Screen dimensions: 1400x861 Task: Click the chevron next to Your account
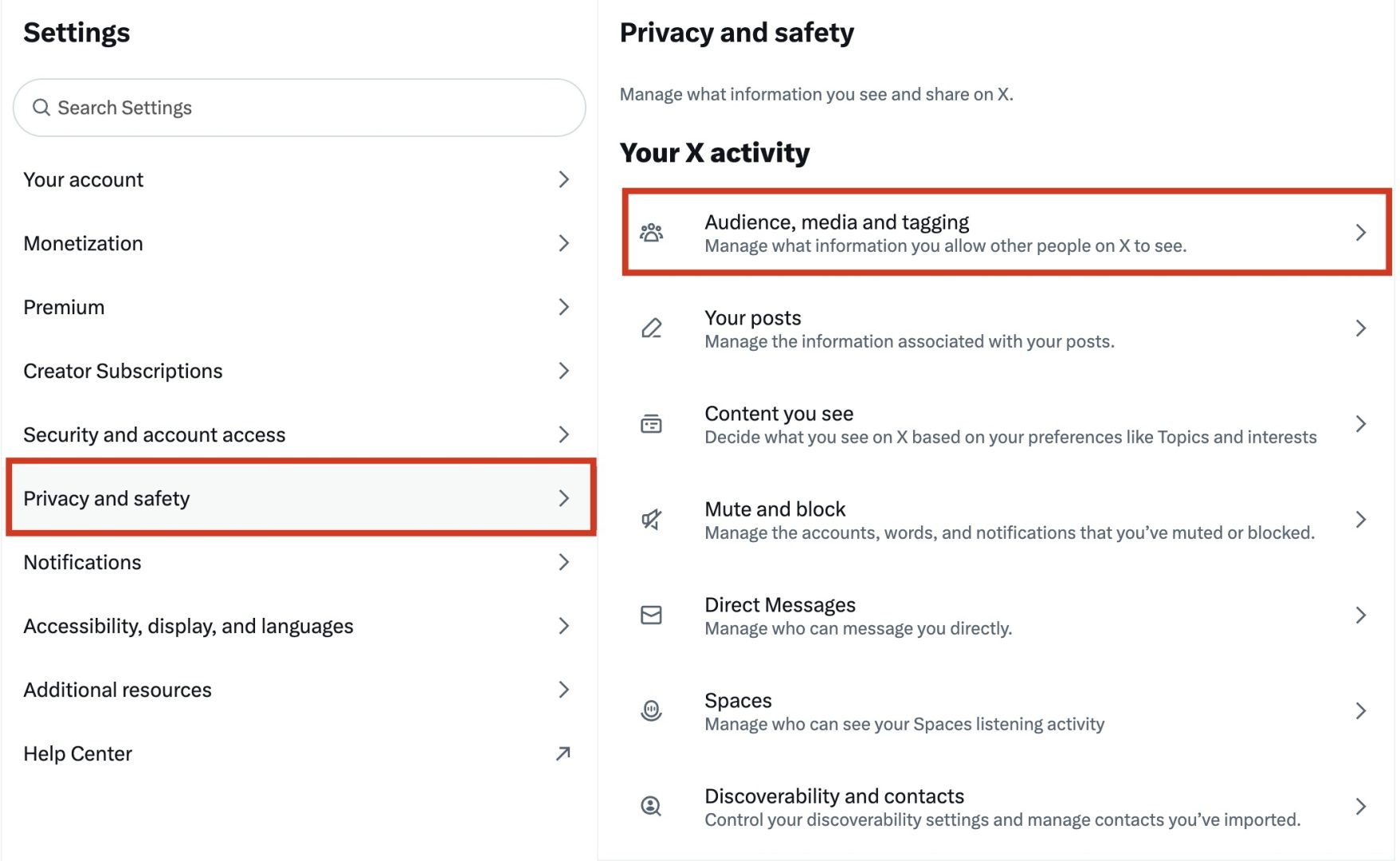click(x=564, y=179)
